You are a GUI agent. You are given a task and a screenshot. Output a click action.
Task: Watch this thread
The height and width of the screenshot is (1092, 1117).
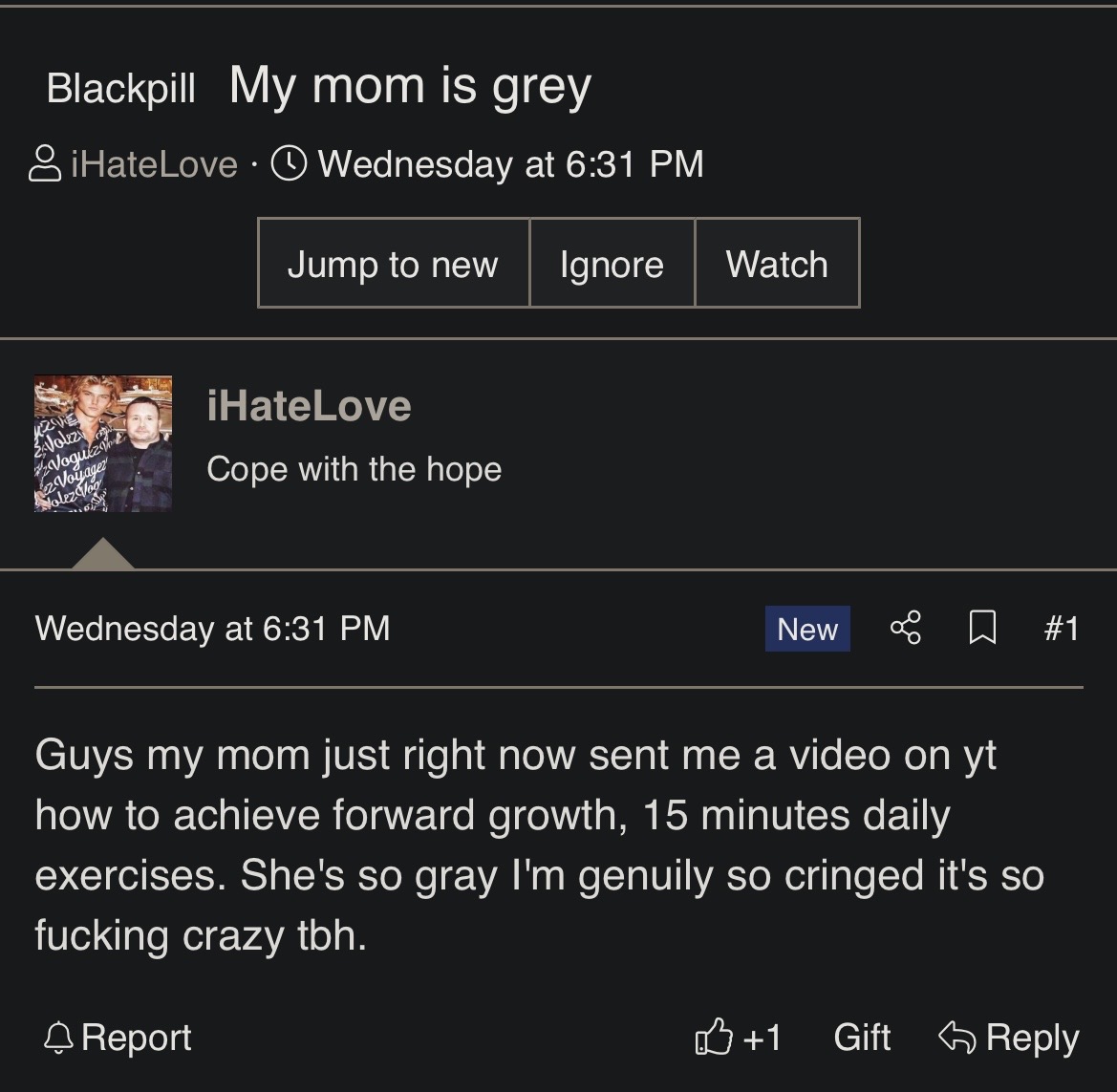(777, 264)
